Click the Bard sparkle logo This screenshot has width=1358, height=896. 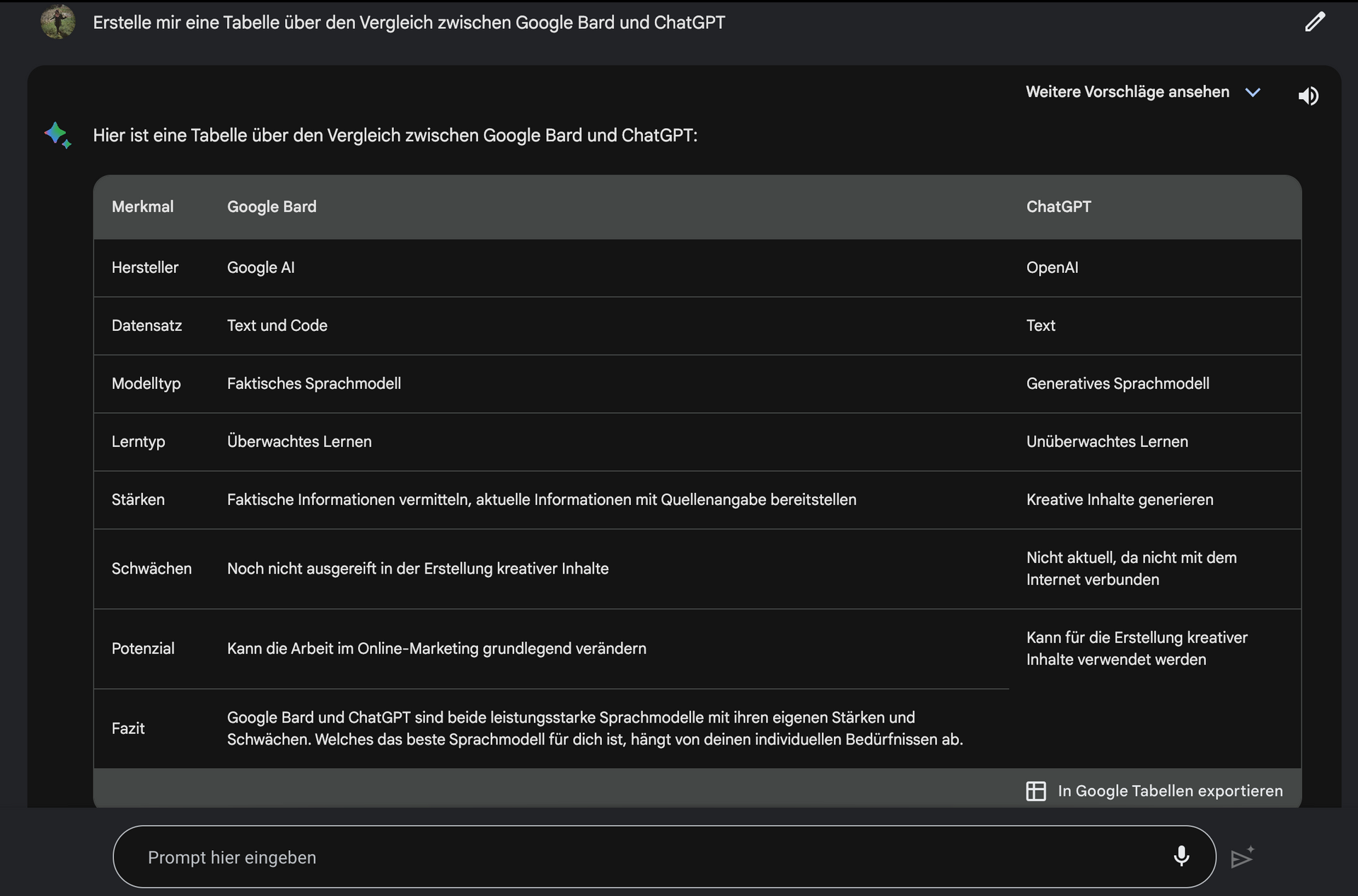[57, 134]
